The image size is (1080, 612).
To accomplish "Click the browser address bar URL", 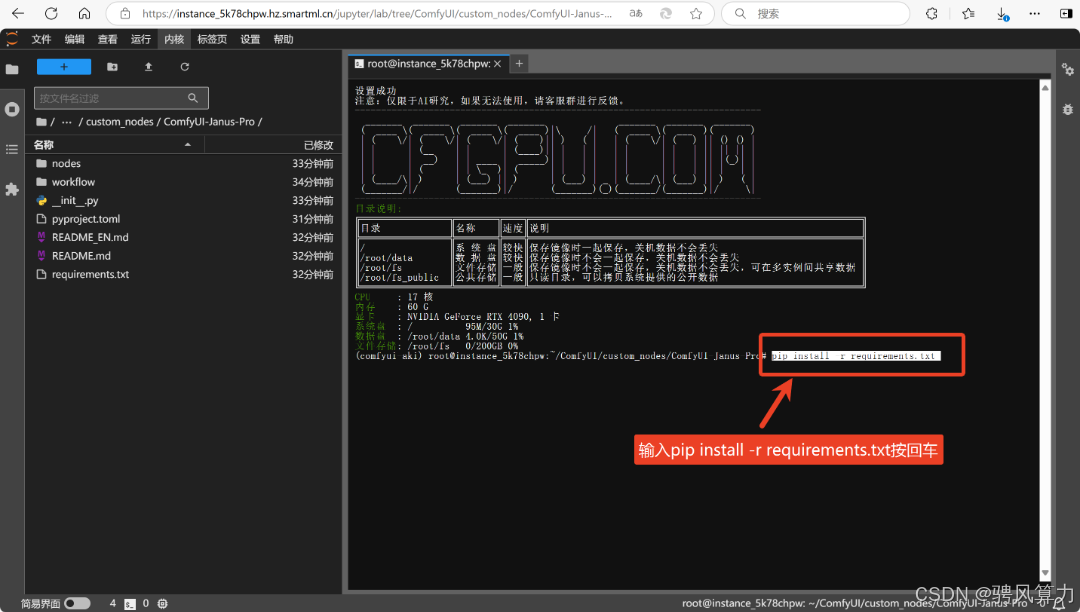I will [x=377, y=13].
